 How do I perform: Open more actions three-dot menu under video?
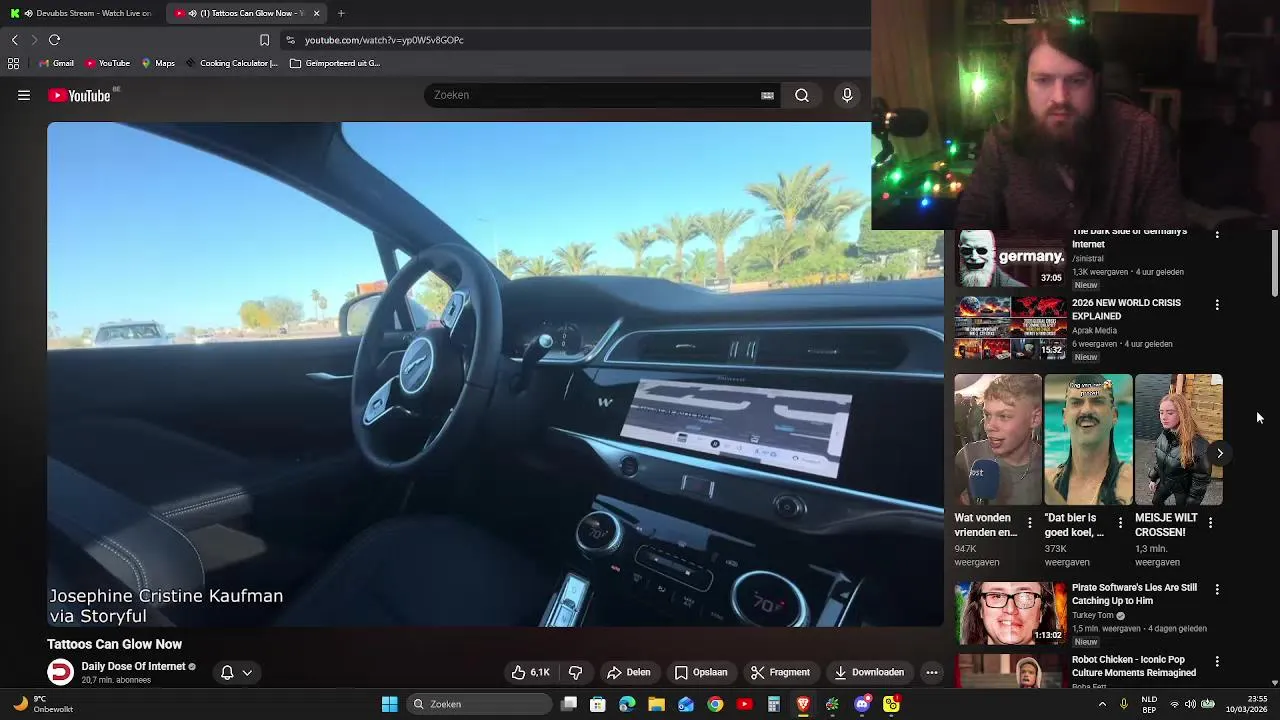coord(932,672)
